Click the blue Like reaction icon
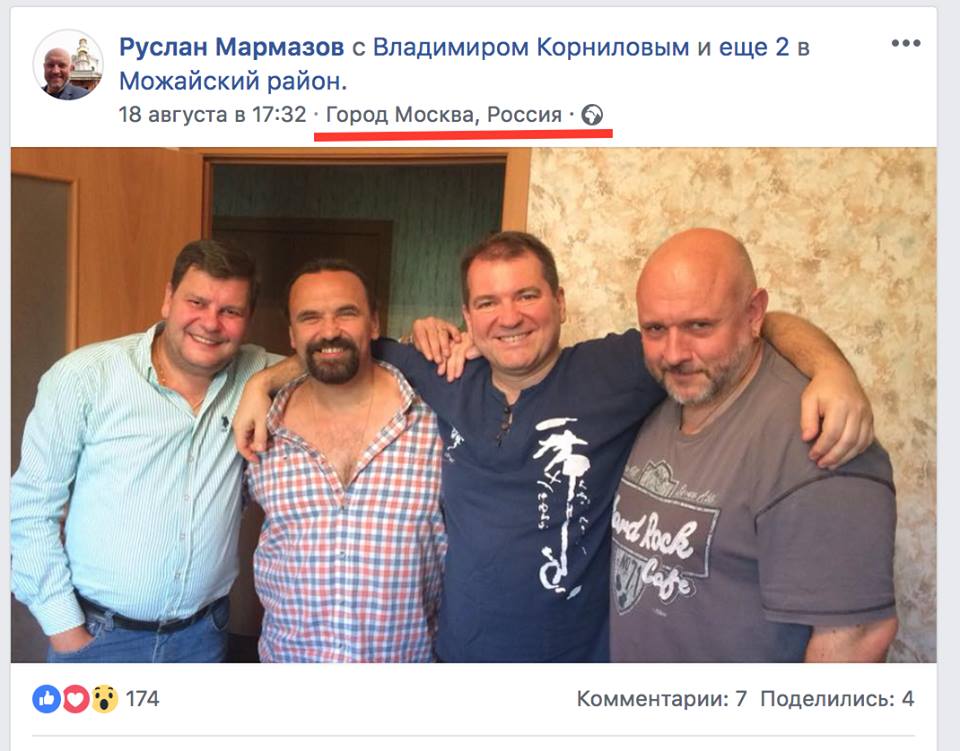The image size is (960, 751). [47, 698]
